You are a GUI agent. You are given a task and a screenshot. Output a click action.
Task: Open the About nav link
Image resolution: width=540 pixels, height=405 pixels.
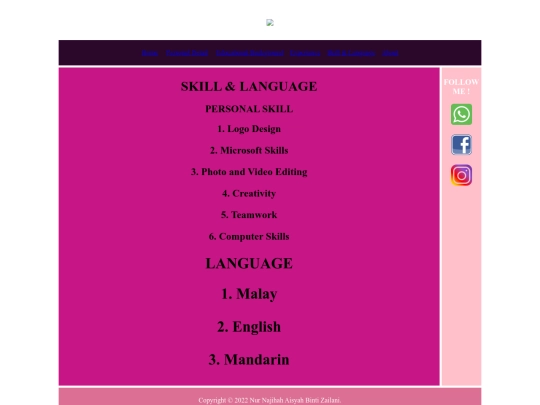point(391,53)
